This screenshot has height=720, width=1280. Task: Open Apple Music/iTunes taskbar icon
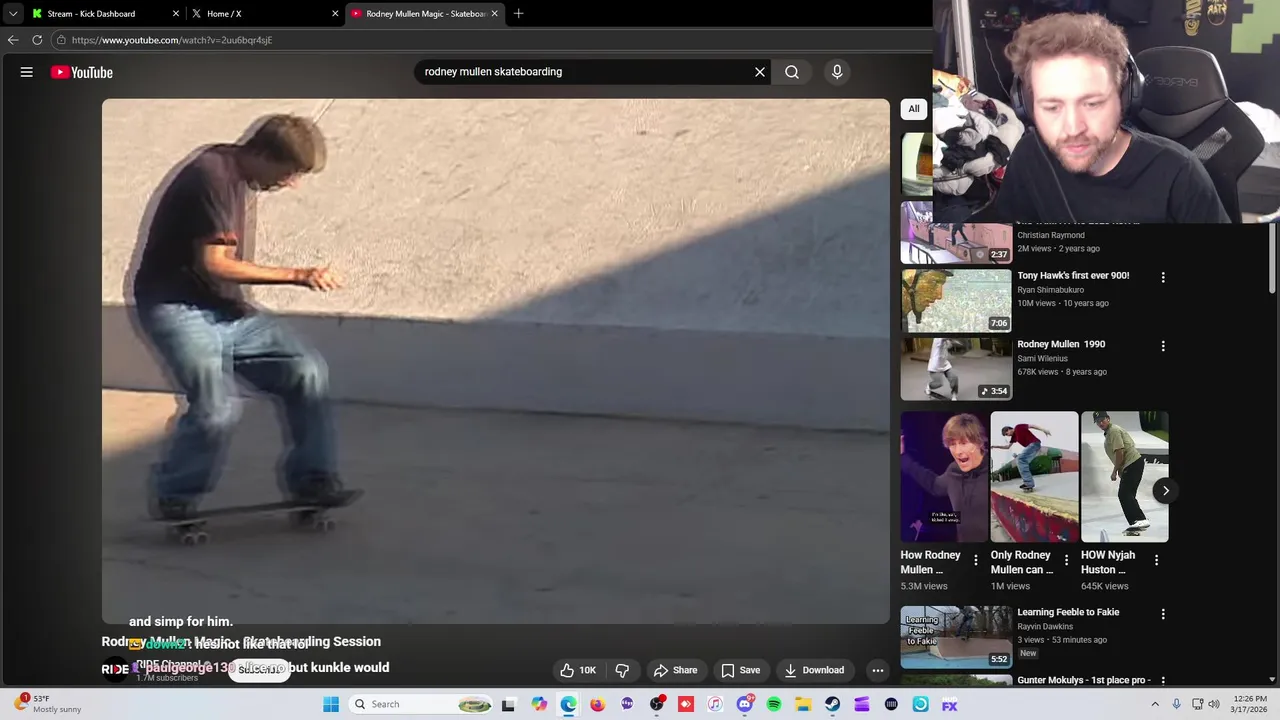point(715,704)
